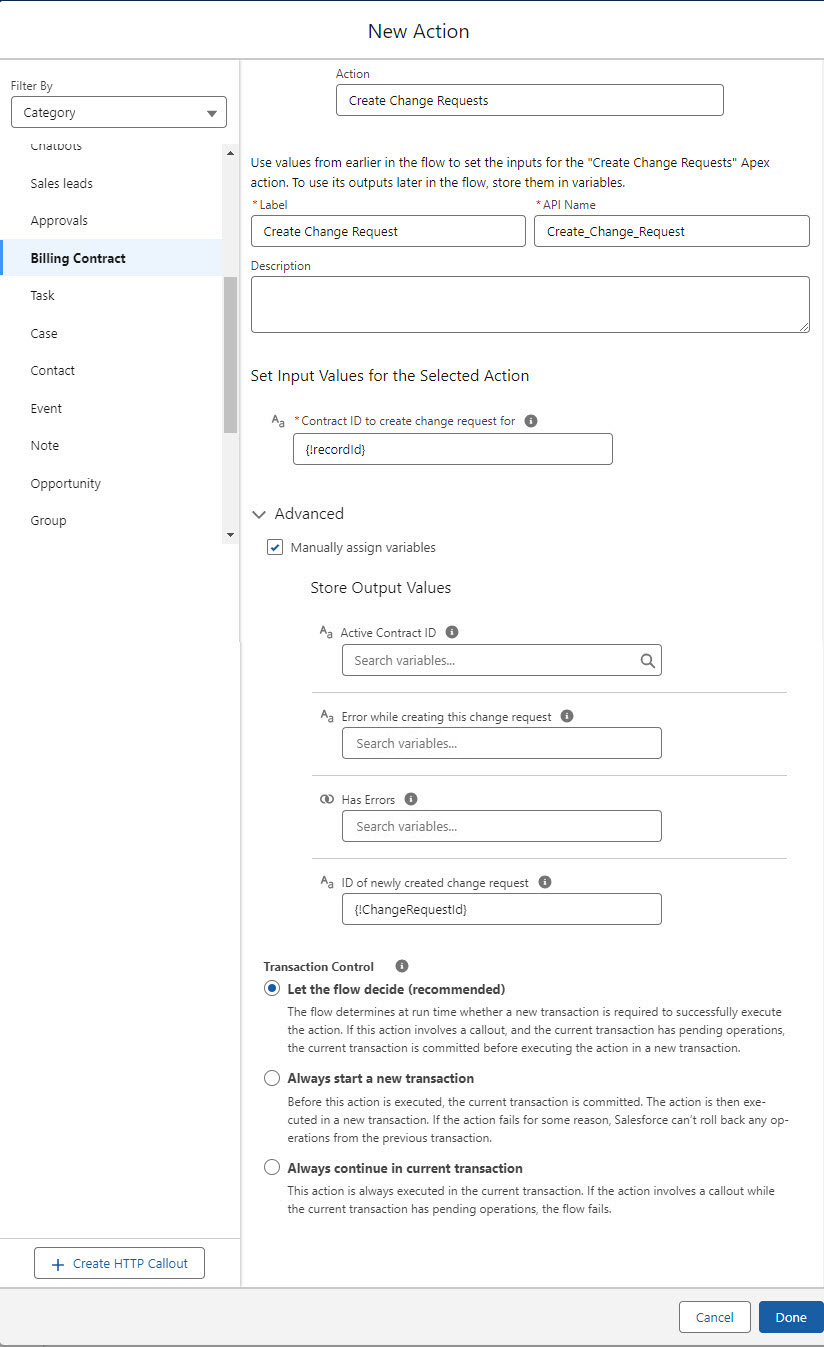Viewport: 824px width, 1347px height.
Task: Click into the Description text area
Action: pyautogui.click(x=530, y=304)
